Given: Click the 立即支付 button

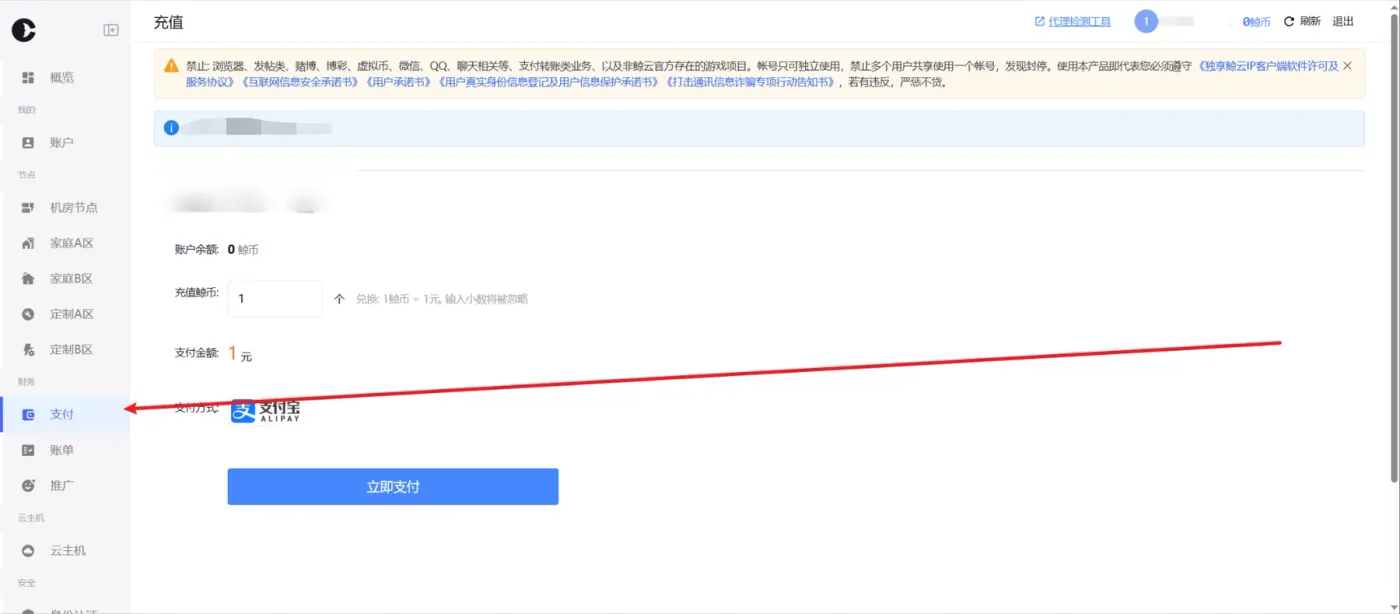Looking at the screenshot, I should [x=393, y=487].
